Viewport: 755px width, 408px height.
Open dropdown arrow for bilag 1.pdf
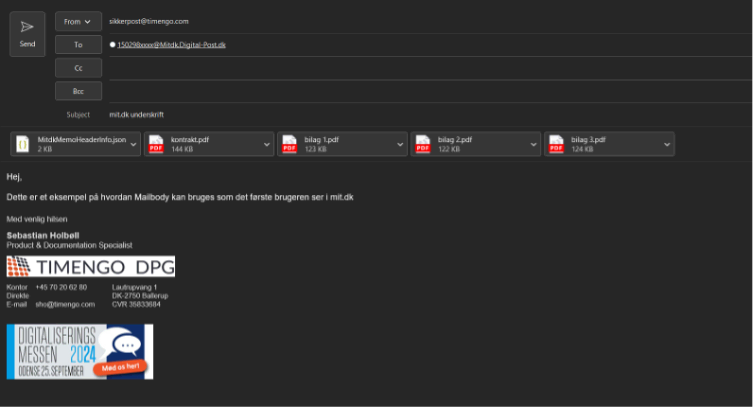(x=400, y=144)
